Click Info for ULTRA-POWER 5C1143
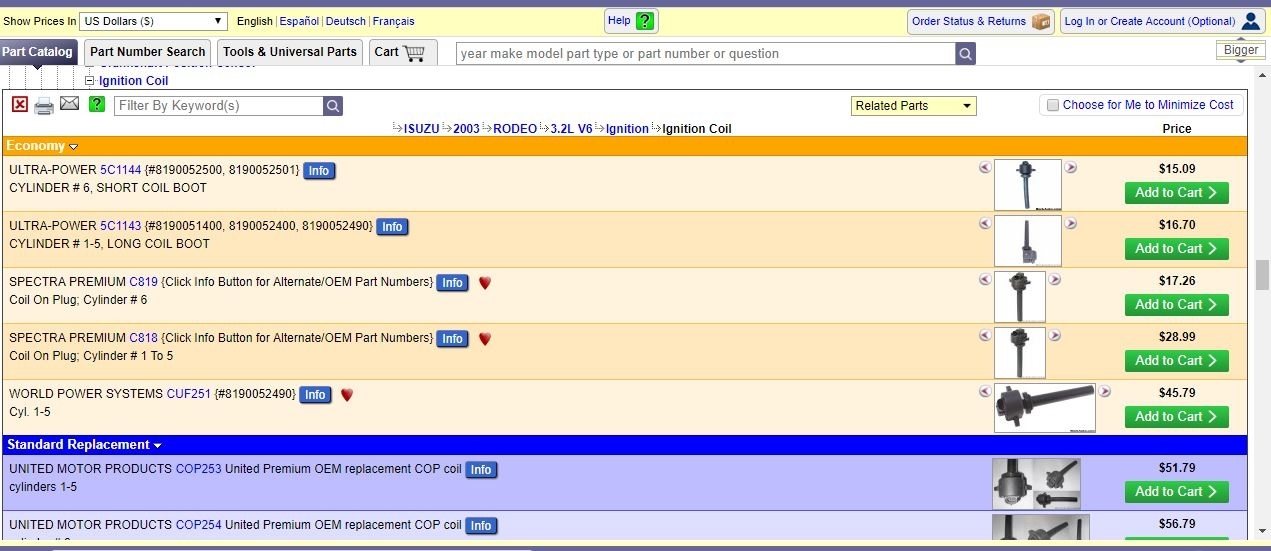Screen dimensions: 1271x551 pyautogui.click(x=392, y=227)
